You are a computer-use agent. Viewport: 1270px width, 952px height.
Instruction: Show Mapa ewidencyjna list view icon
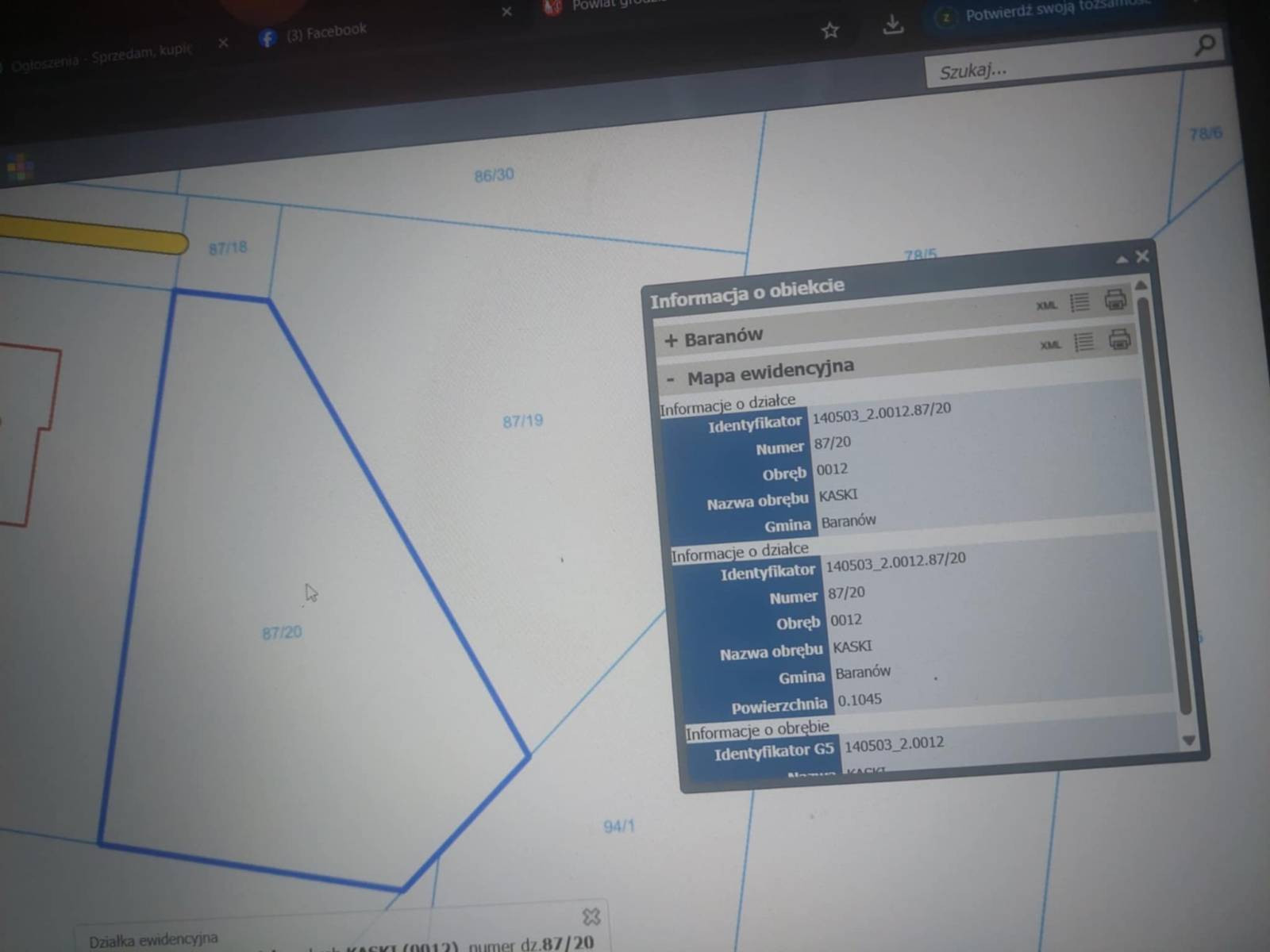click(x=1083, y=342)
